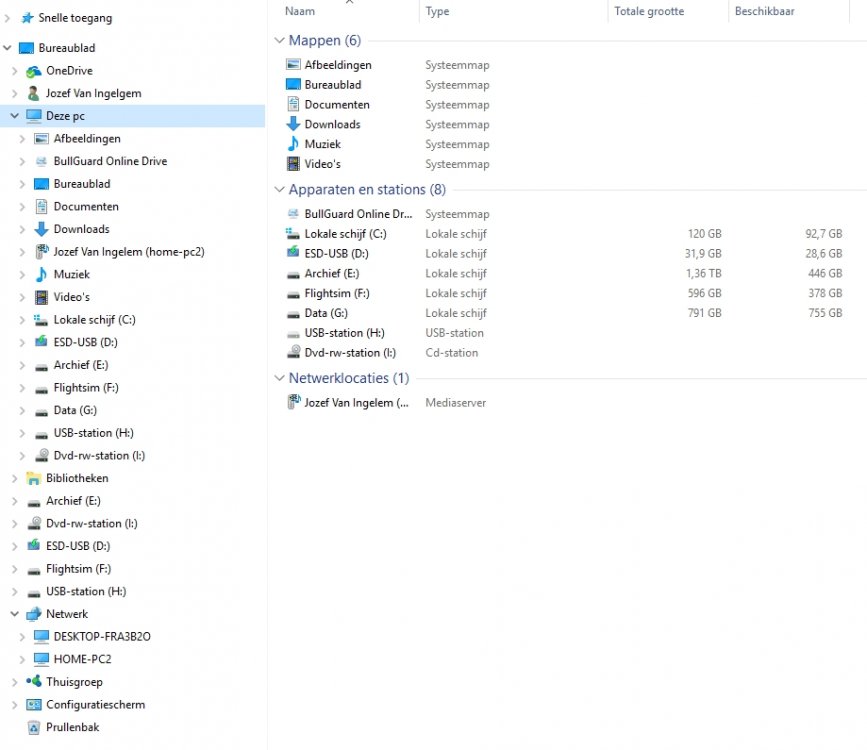
Task: Collapse the Netwerklocaties (1) group
Action: [x=279, y=378]
